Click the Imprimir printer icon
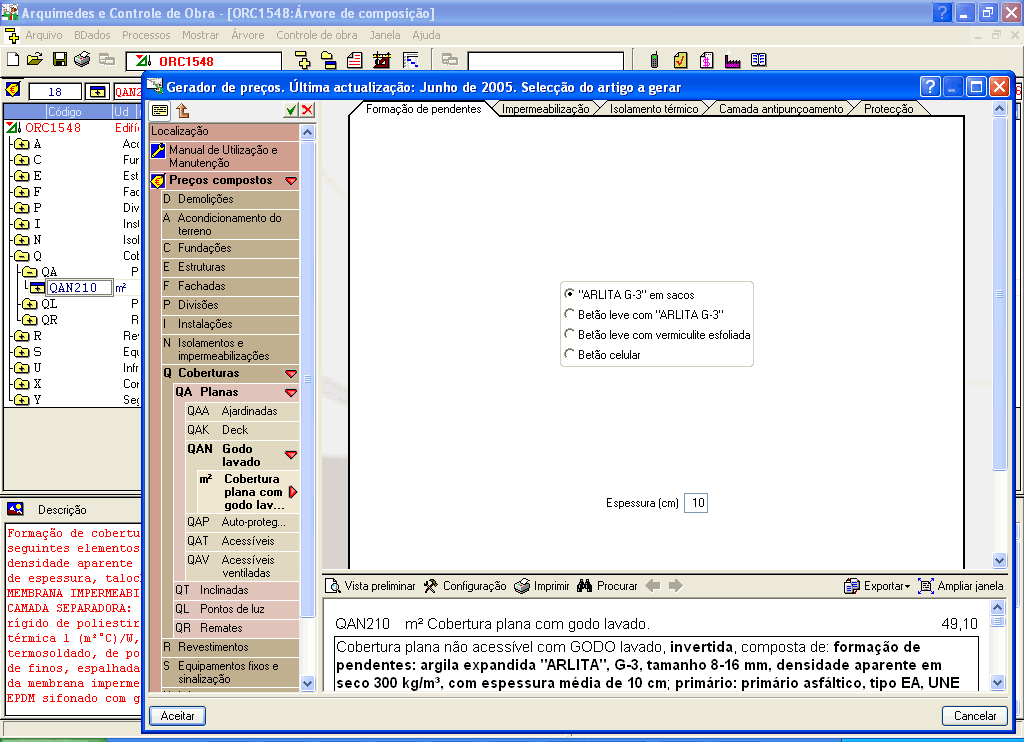 [522, 586]
